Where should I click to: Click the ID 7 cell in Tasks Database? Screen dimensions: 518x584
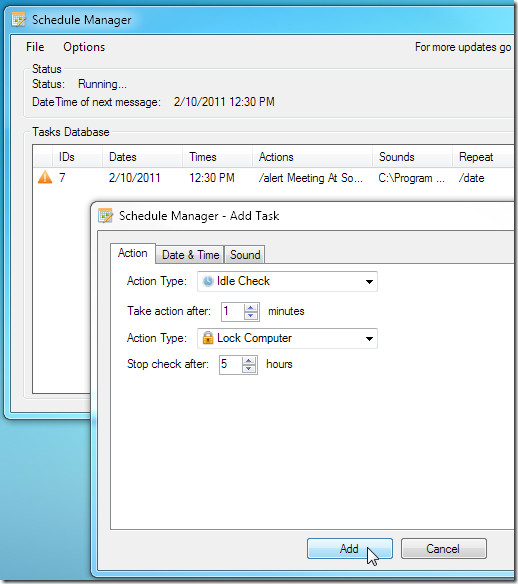point(62,178)
